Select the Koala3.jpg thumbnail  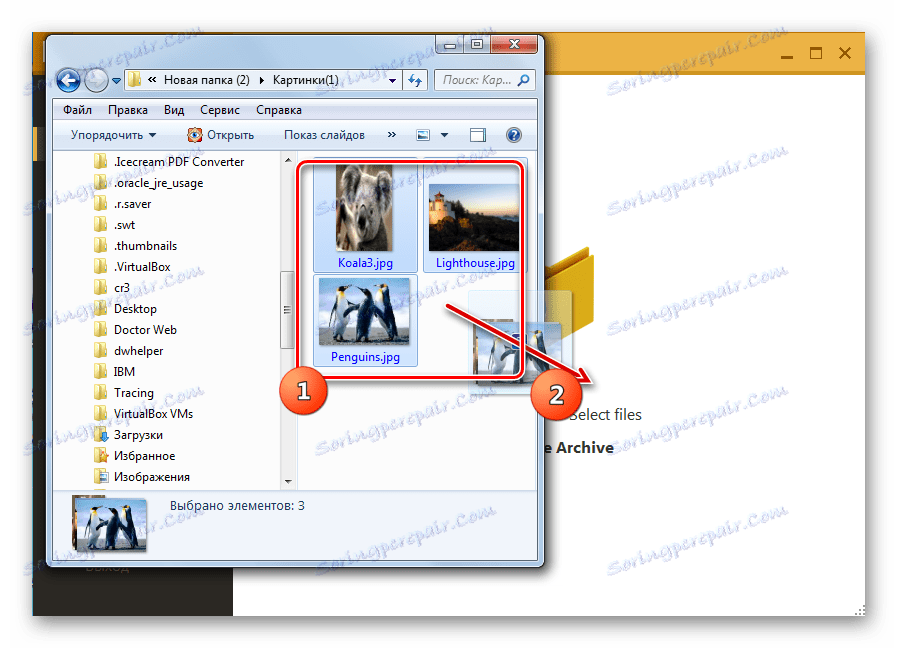pos(364,209)
